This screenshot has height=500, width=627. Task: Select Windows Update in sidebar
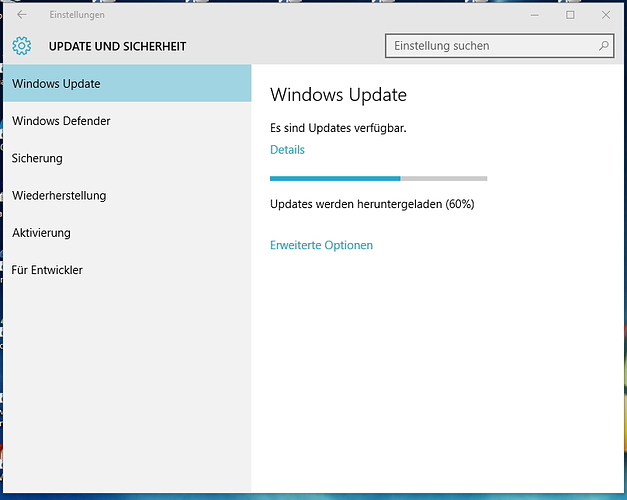[x=127, y=83]
